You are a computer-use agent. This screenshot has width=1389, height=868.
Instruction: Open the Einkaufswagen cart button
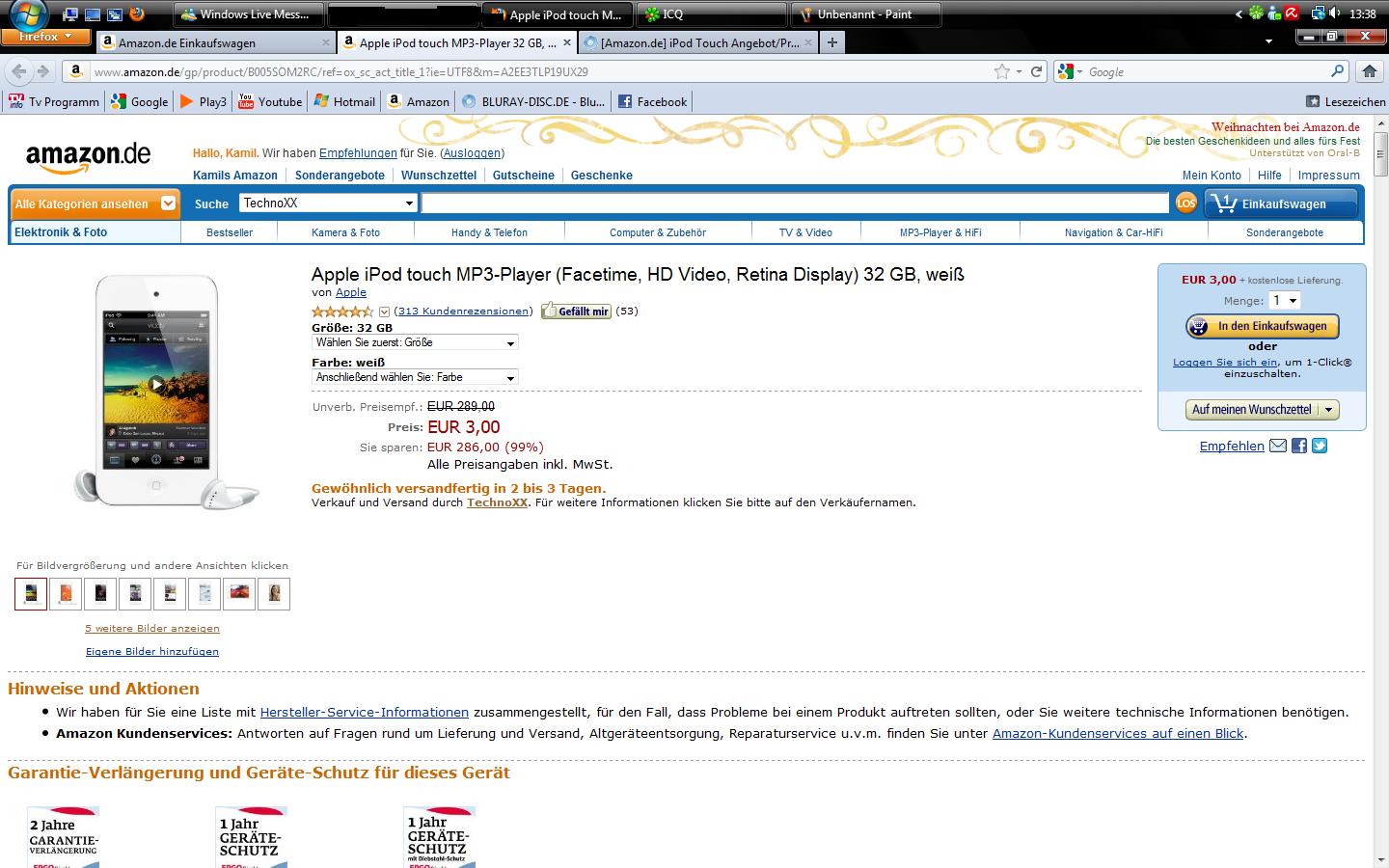1281,203
